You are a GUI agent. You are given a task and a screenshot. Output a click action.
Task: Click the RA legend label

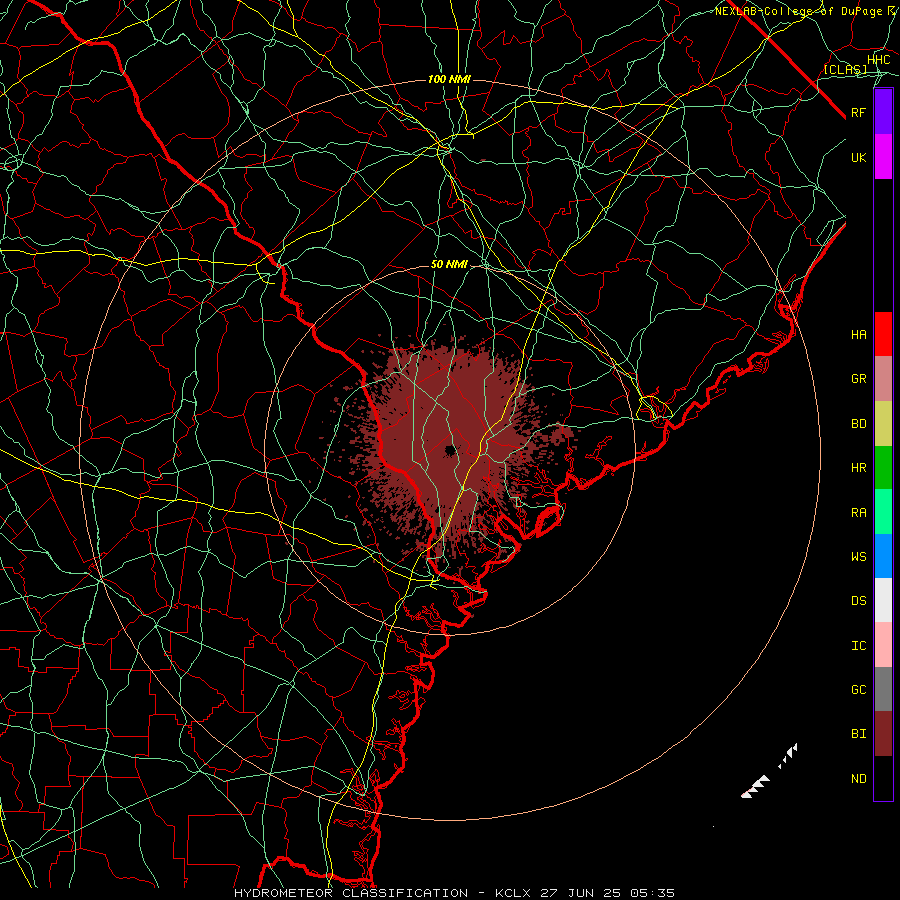click(858, 513)
